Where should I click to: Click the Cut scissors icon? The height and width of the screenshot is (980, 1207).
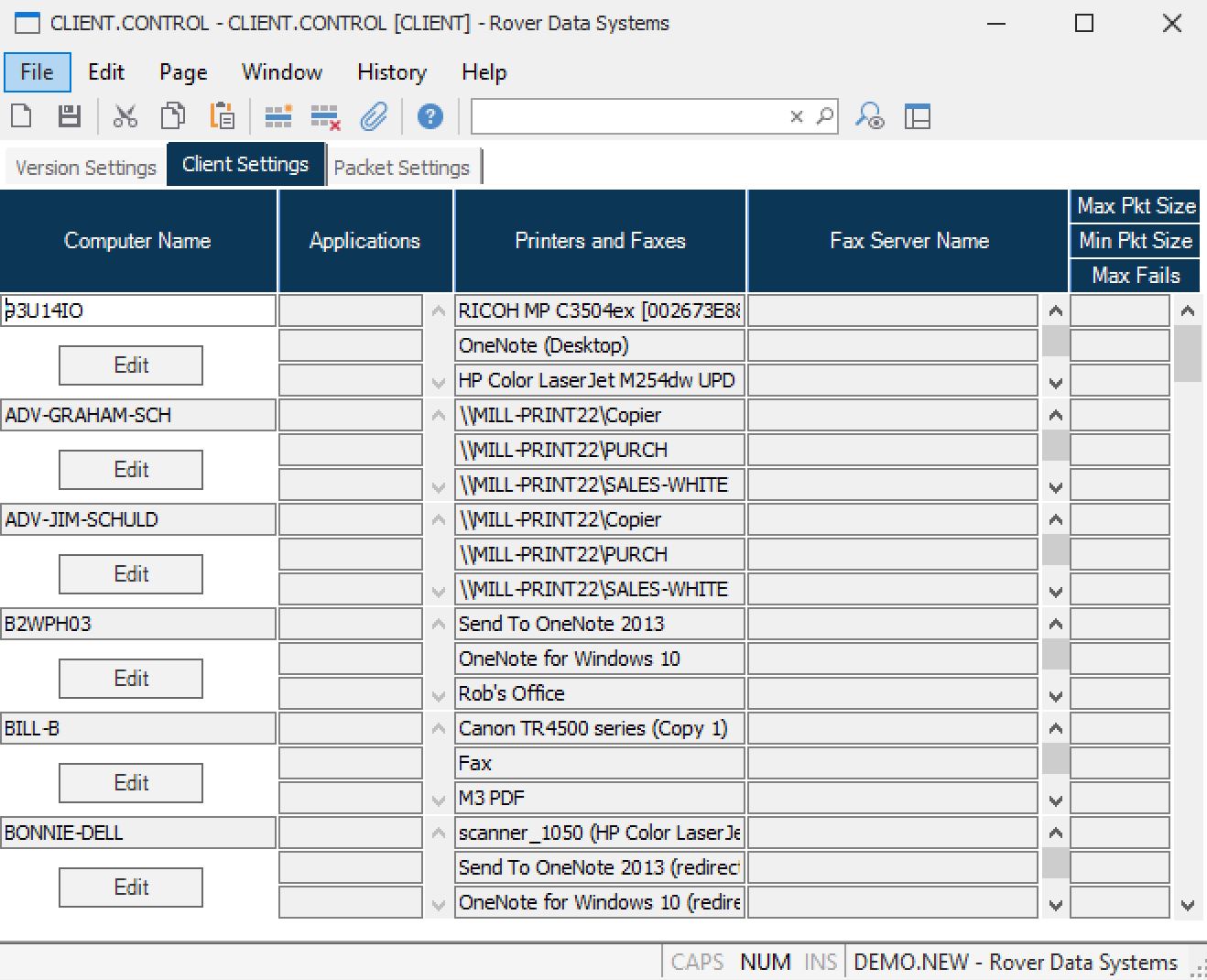pos(125,116)
